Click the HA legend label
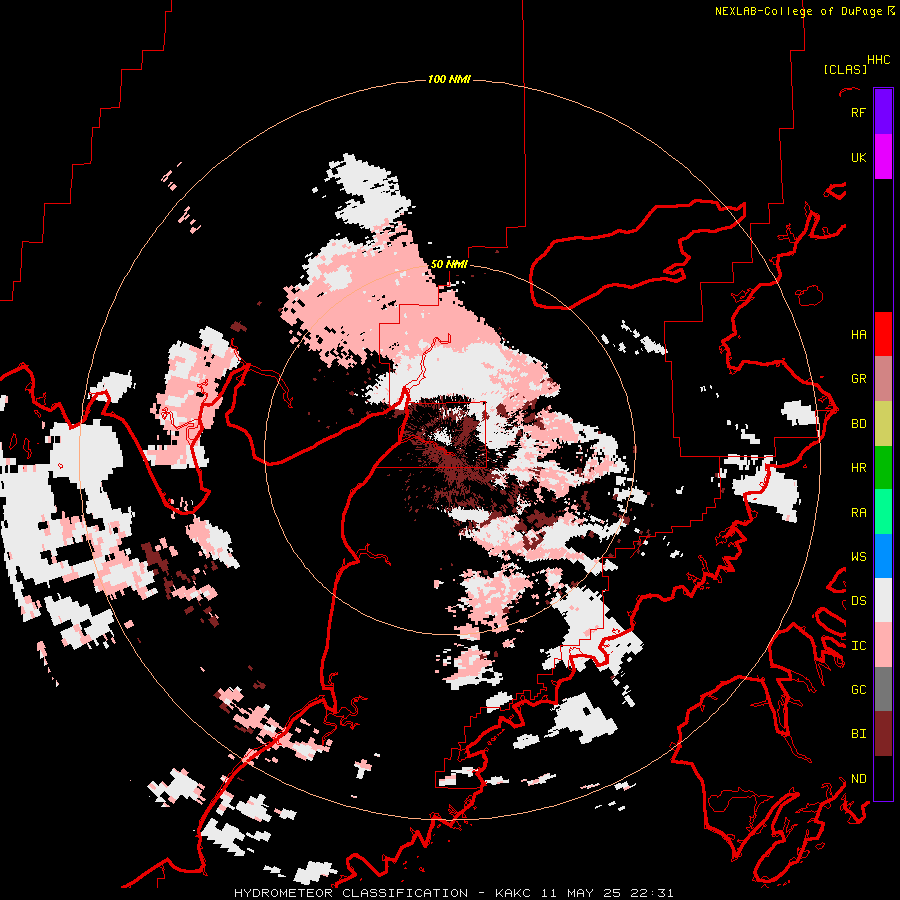Image resolution: width=900 pixels, height=900 pixels. [858, 334]
